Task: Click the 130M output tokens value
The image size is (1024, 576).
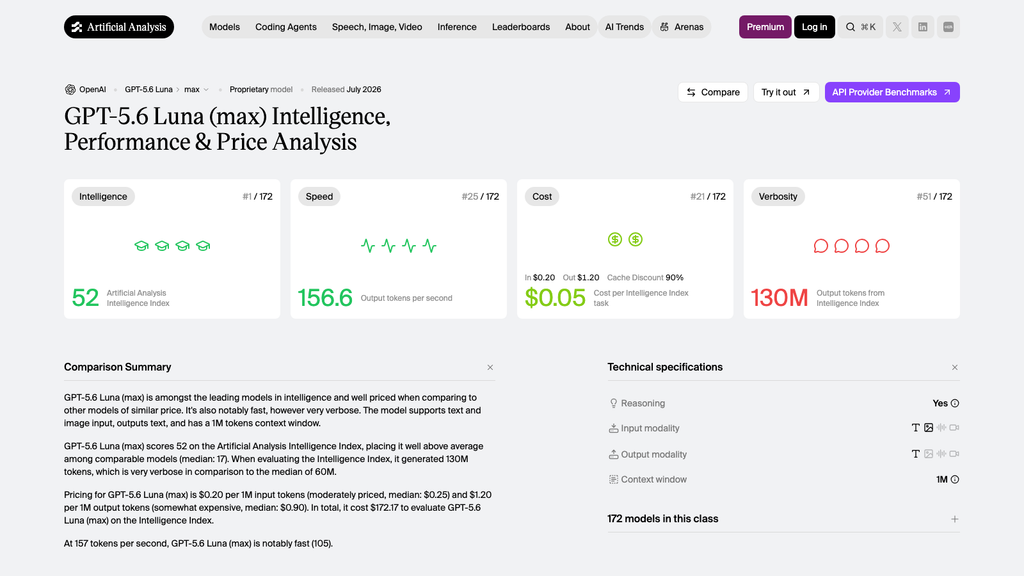Action: (x=779, y=298)
